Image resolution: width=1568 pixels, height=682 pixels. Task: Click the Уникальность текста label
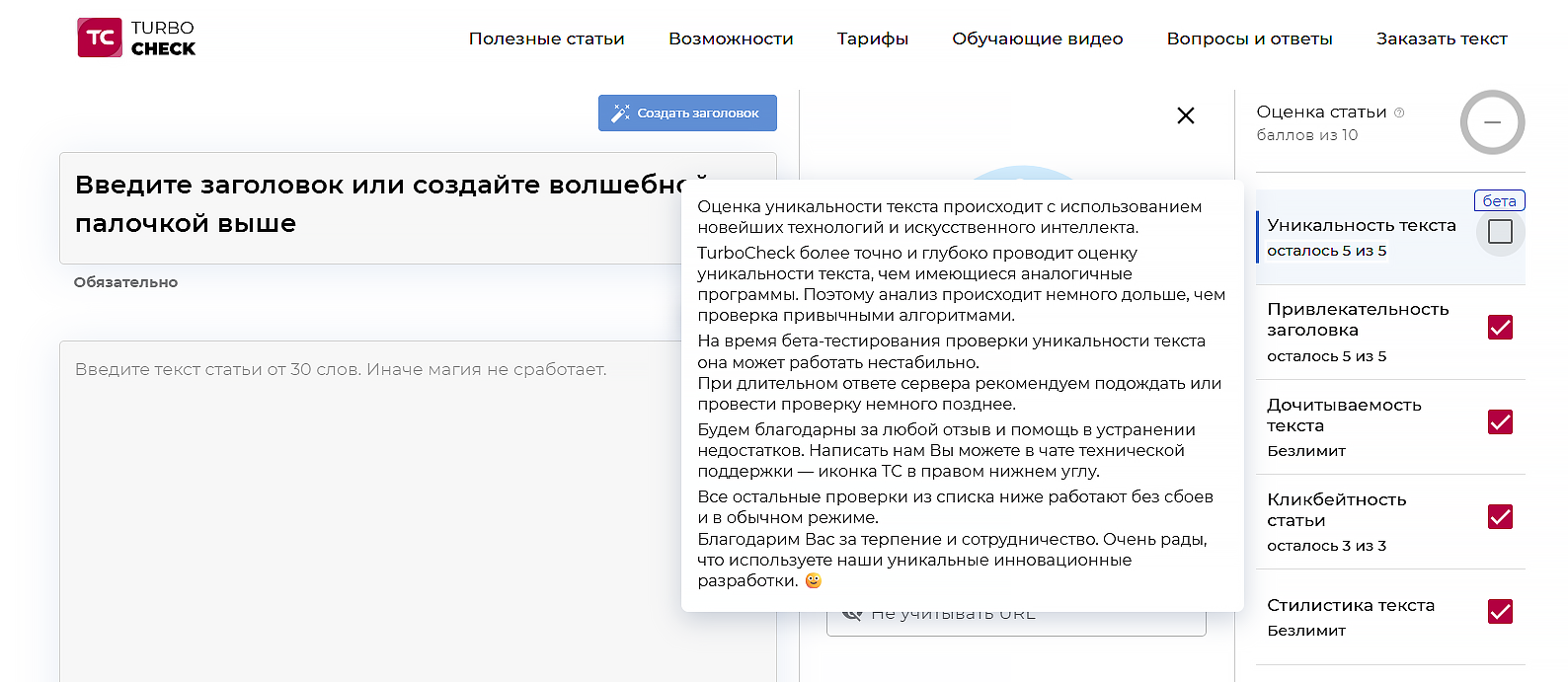point(1362,225)
